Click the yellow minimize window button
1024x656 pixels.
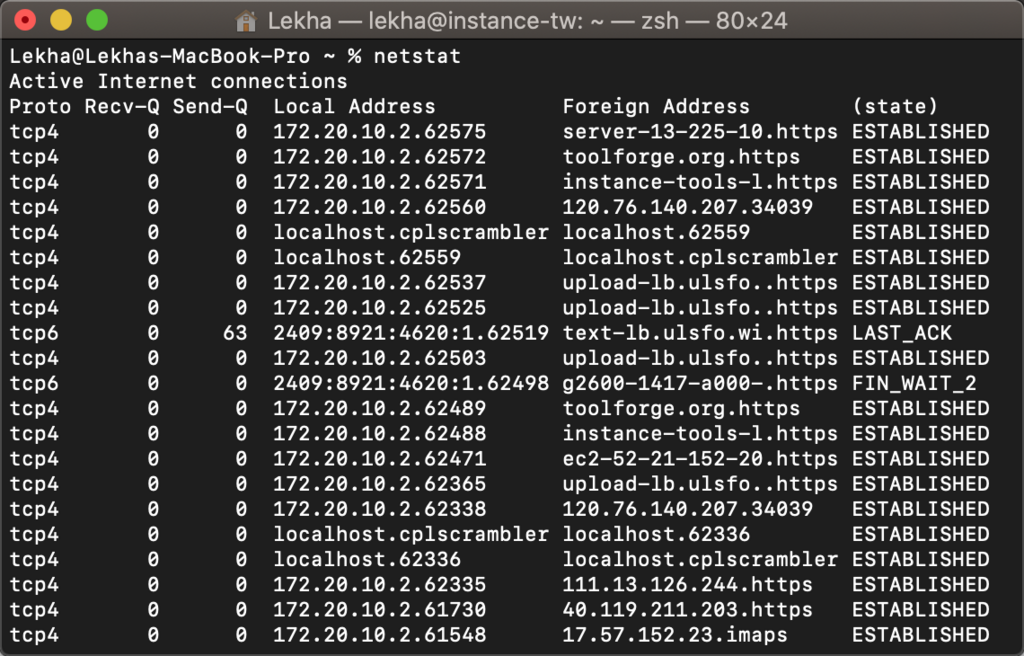[x=61, y=20]
